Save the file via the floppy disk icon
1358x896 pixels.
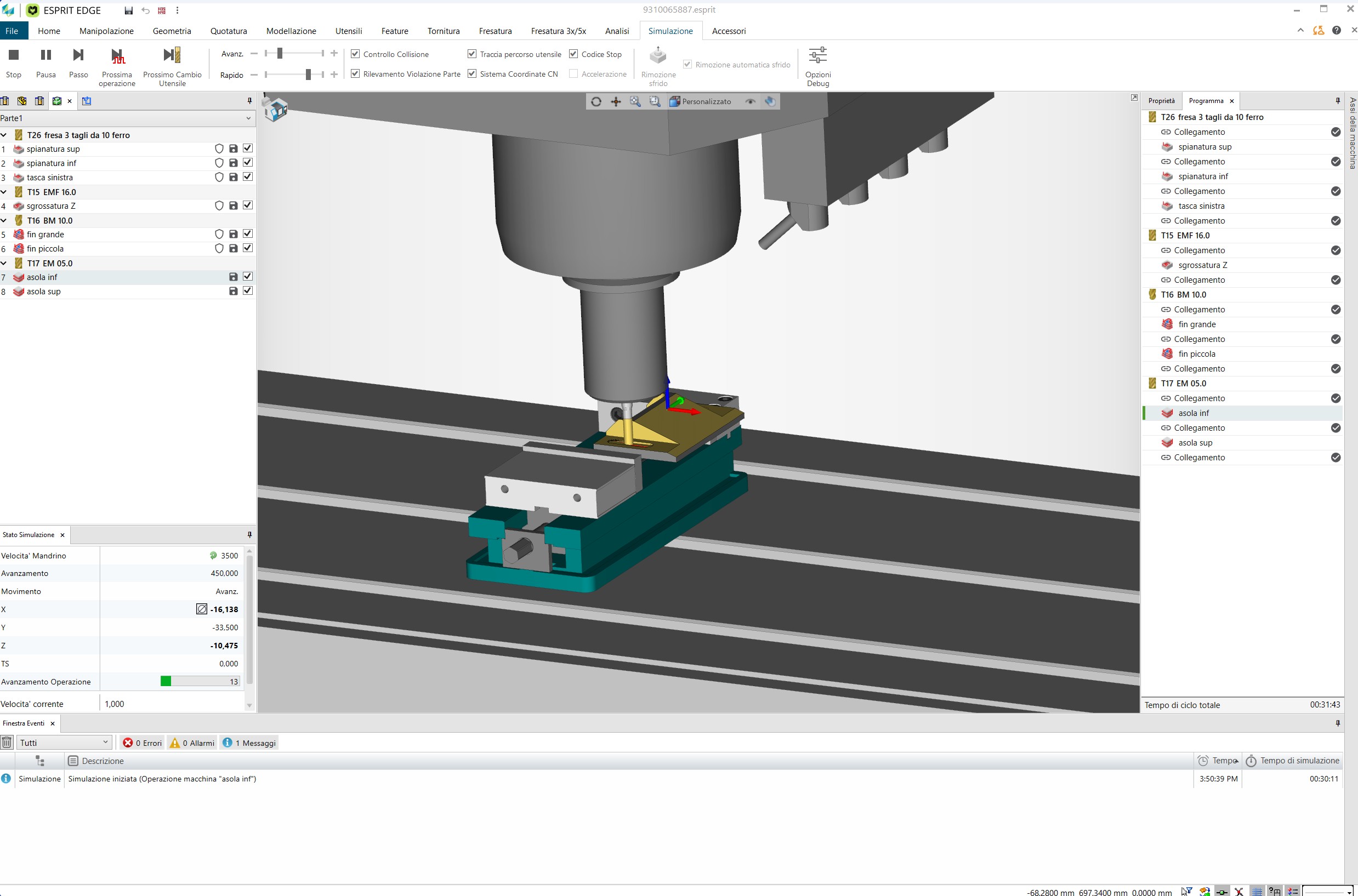pyautogui.click(x=129, y=10)
